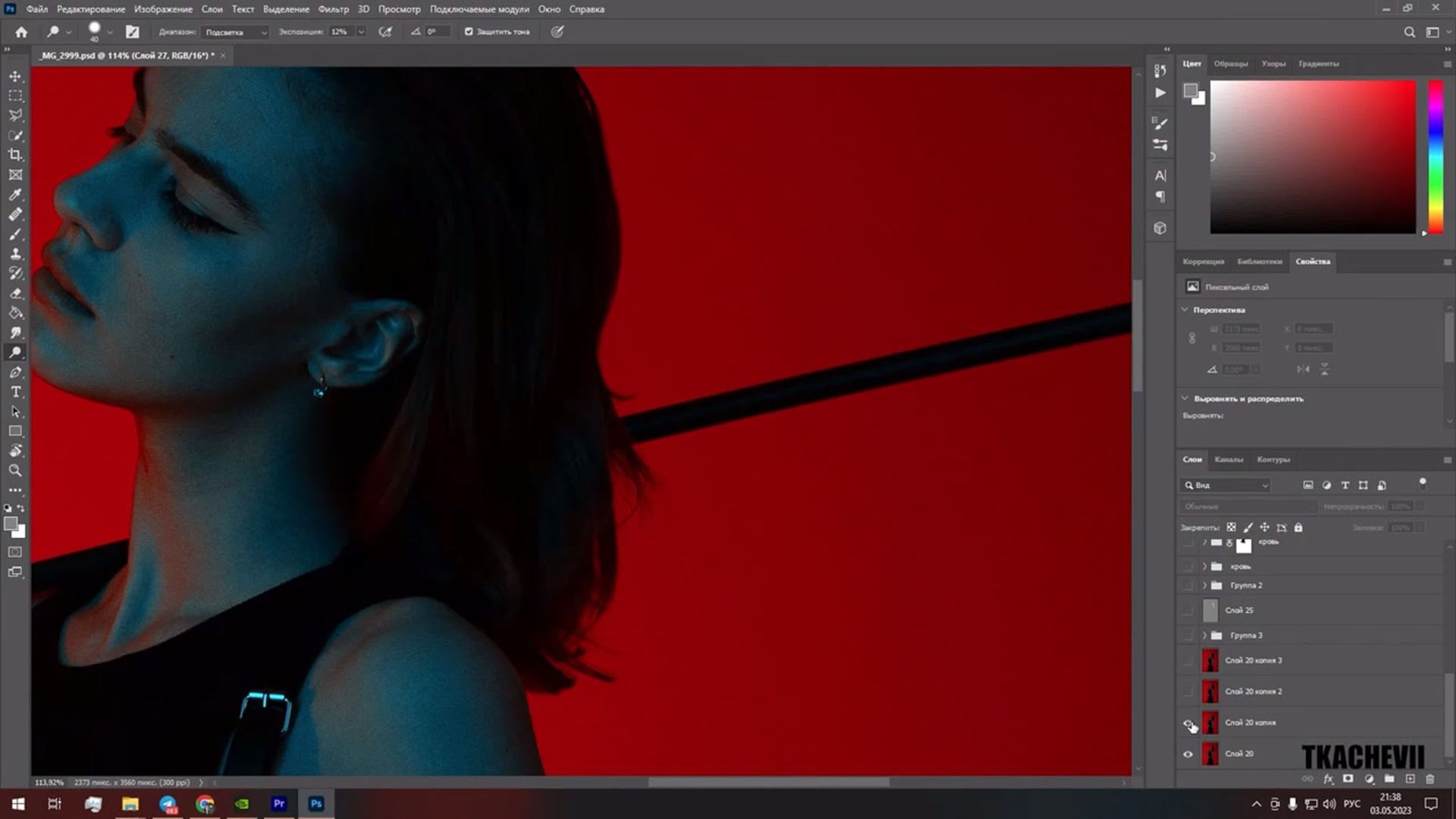
Task: Click the delete layer trash icon
Action: click(1430, 779)
